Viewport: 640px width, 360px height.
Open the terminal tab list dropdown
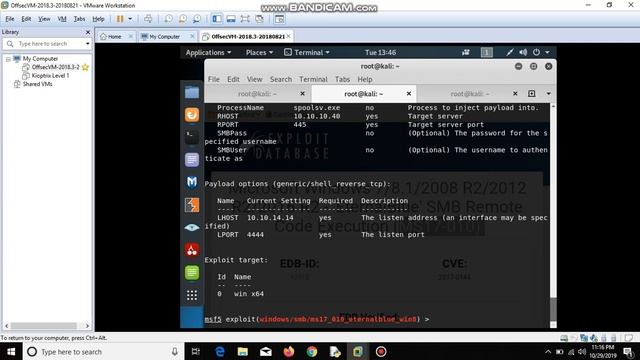click(x=549, y=94)
